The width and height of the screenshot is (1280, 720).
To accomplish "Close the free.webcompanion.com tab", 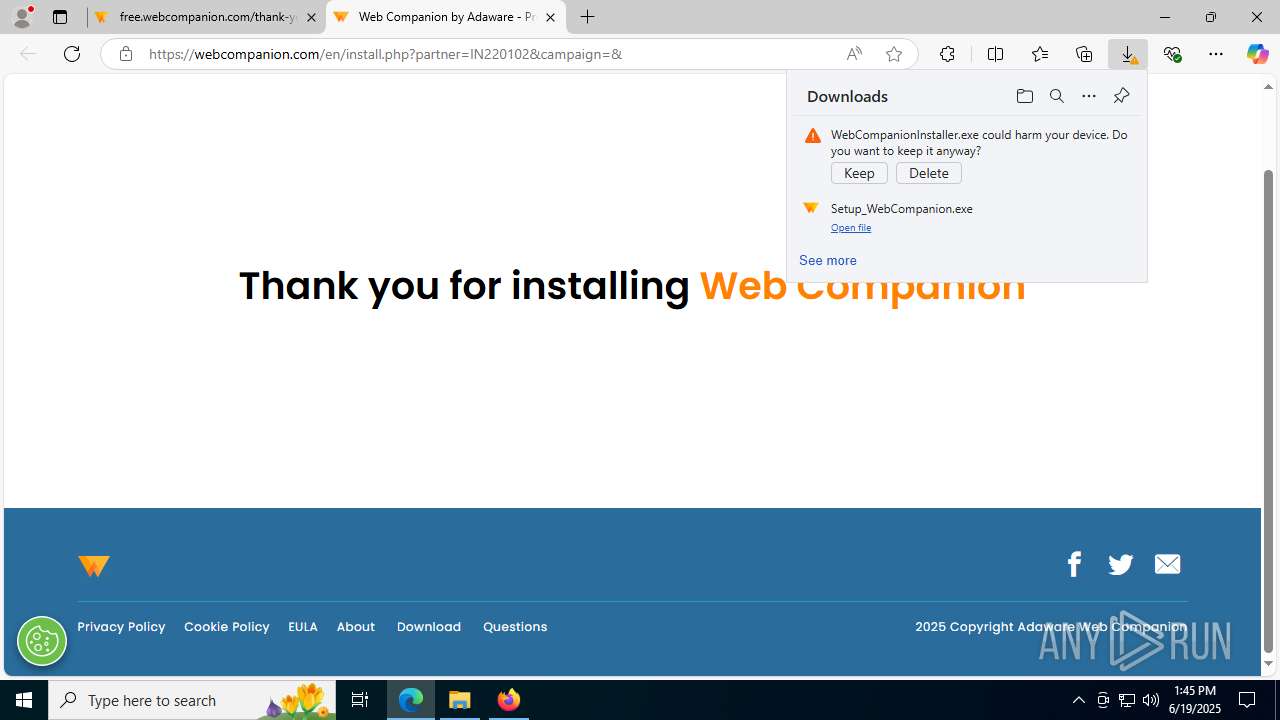I will (x=311, y=17).
